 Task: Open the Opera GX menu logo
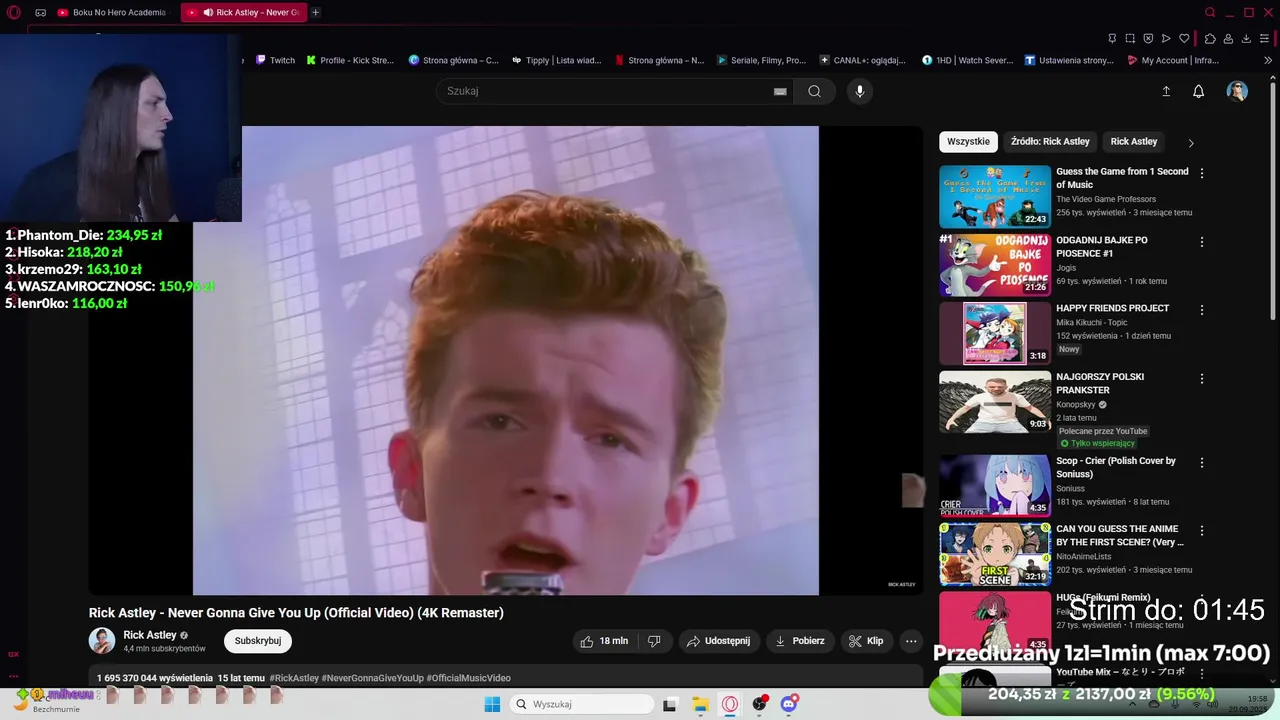(14, 12)
